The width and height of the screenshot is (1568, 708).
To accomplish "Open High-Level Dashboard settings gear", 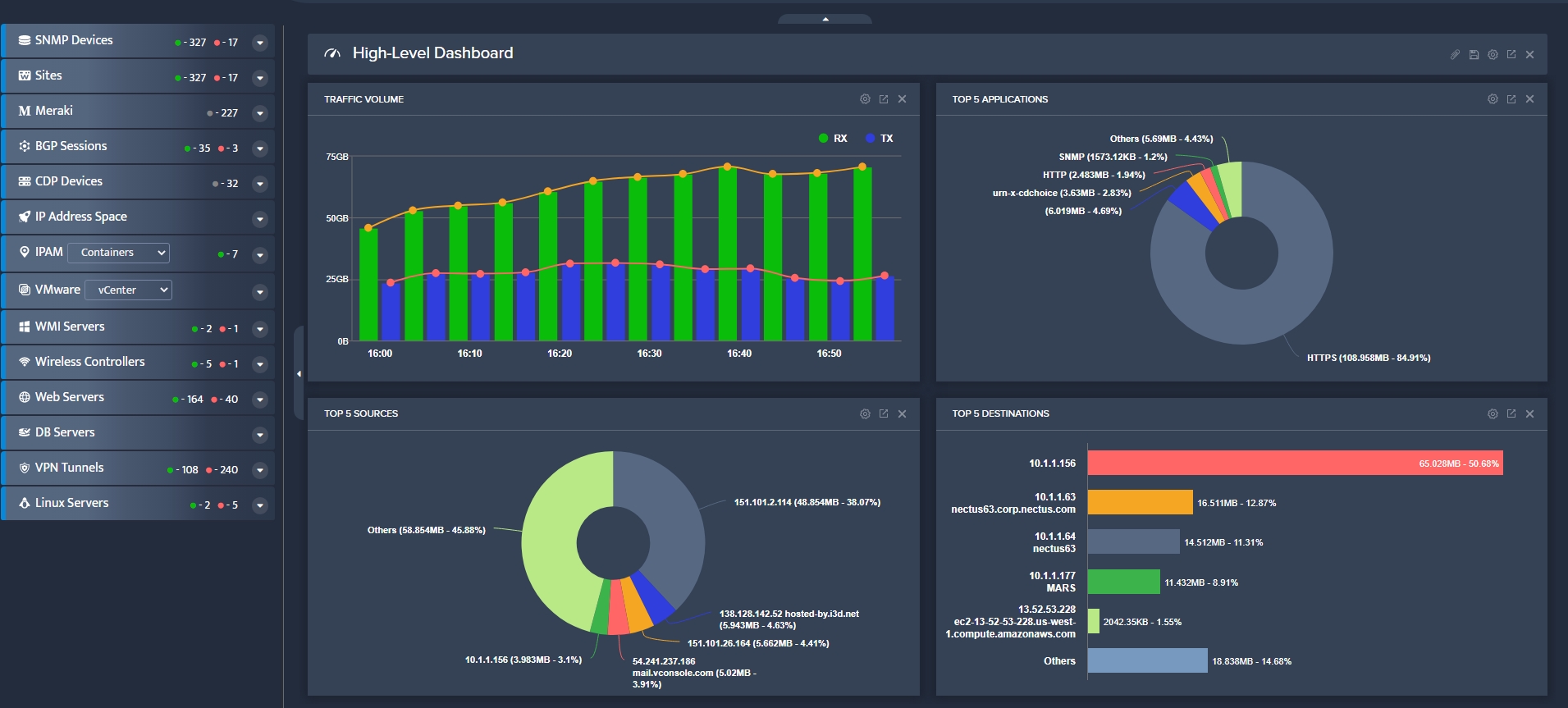I will (x=1493, y=55).
